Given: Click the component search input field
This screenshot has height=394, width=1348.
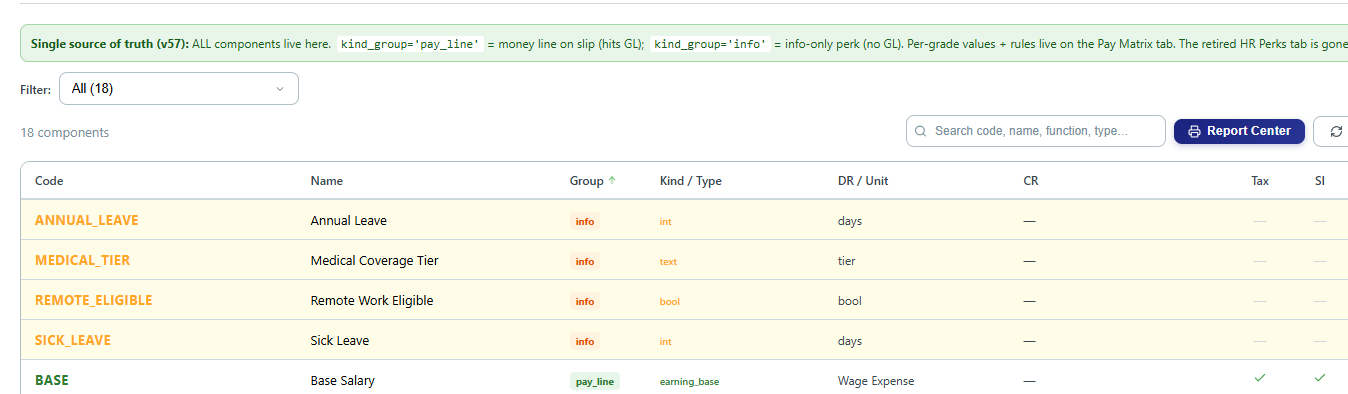Looking at the screenshot, I should tap(1036, 131).
